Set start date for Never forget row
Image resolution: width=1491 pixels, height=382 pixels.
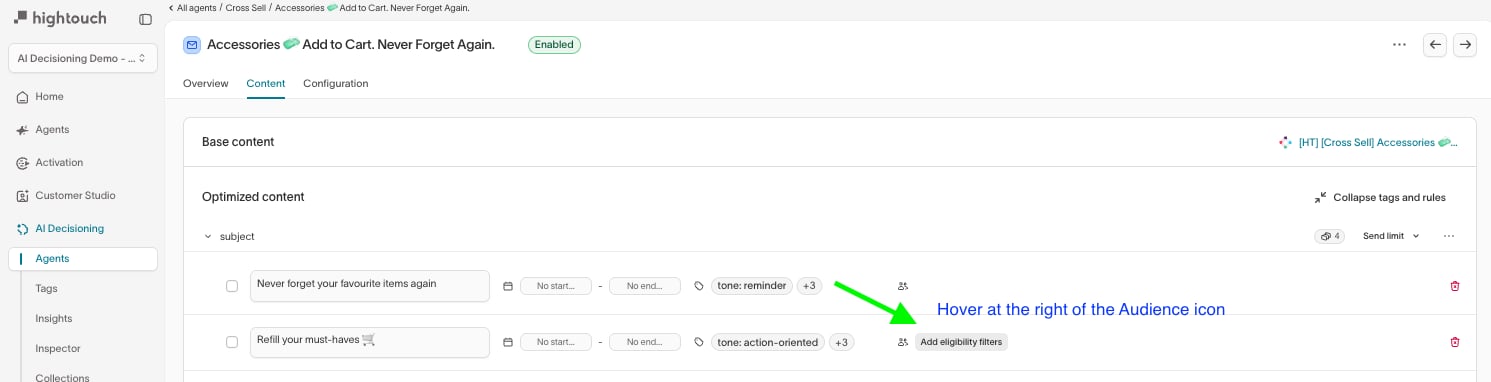556,286
